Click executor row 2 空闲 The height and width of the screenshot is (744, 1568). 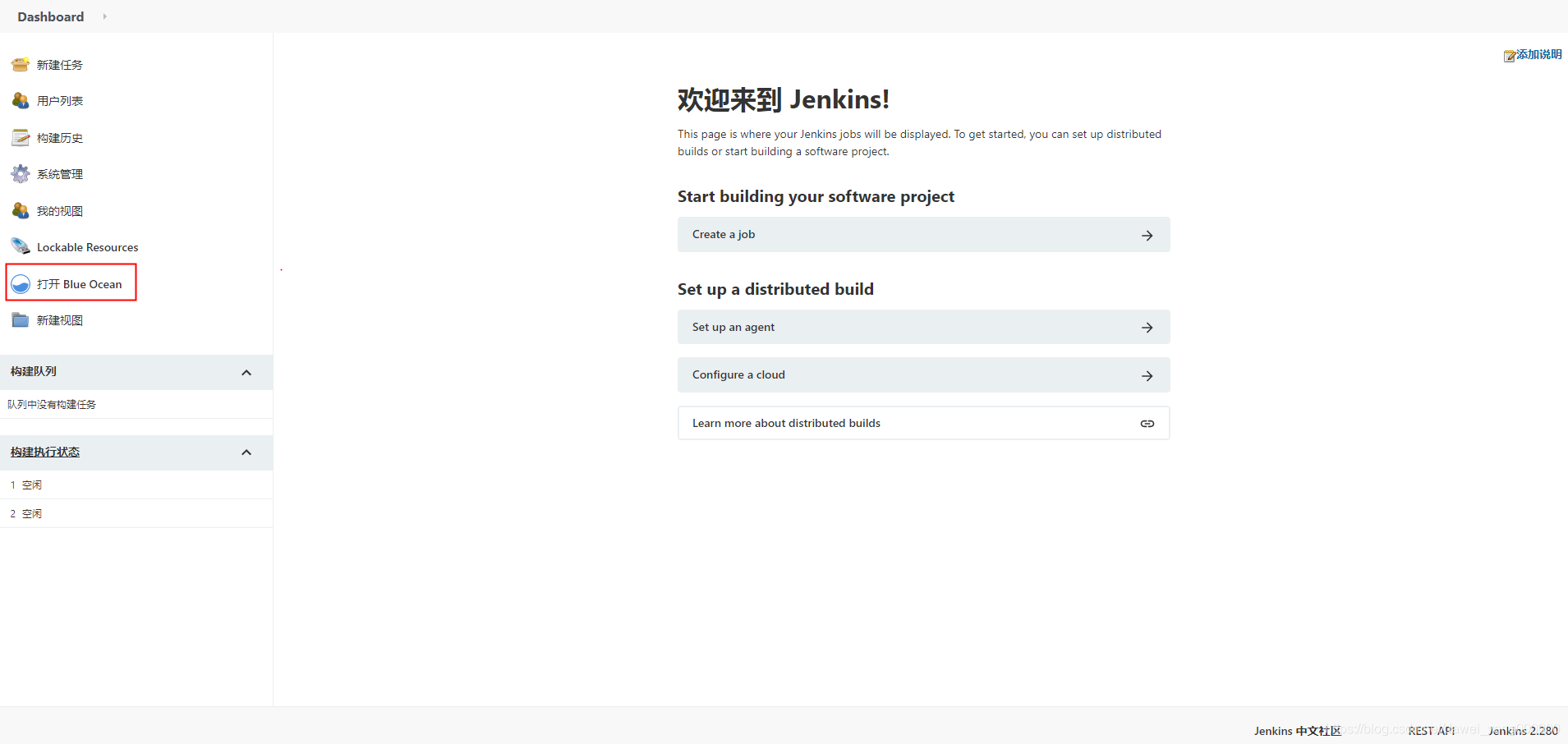click(x=136, y=514)
